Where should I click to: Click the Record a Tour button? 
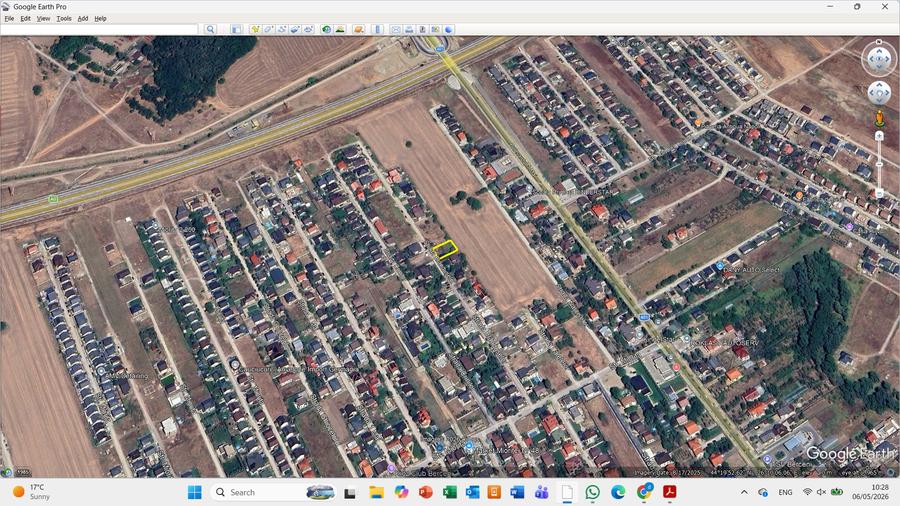pyautogui.click(x=308, y=29)
